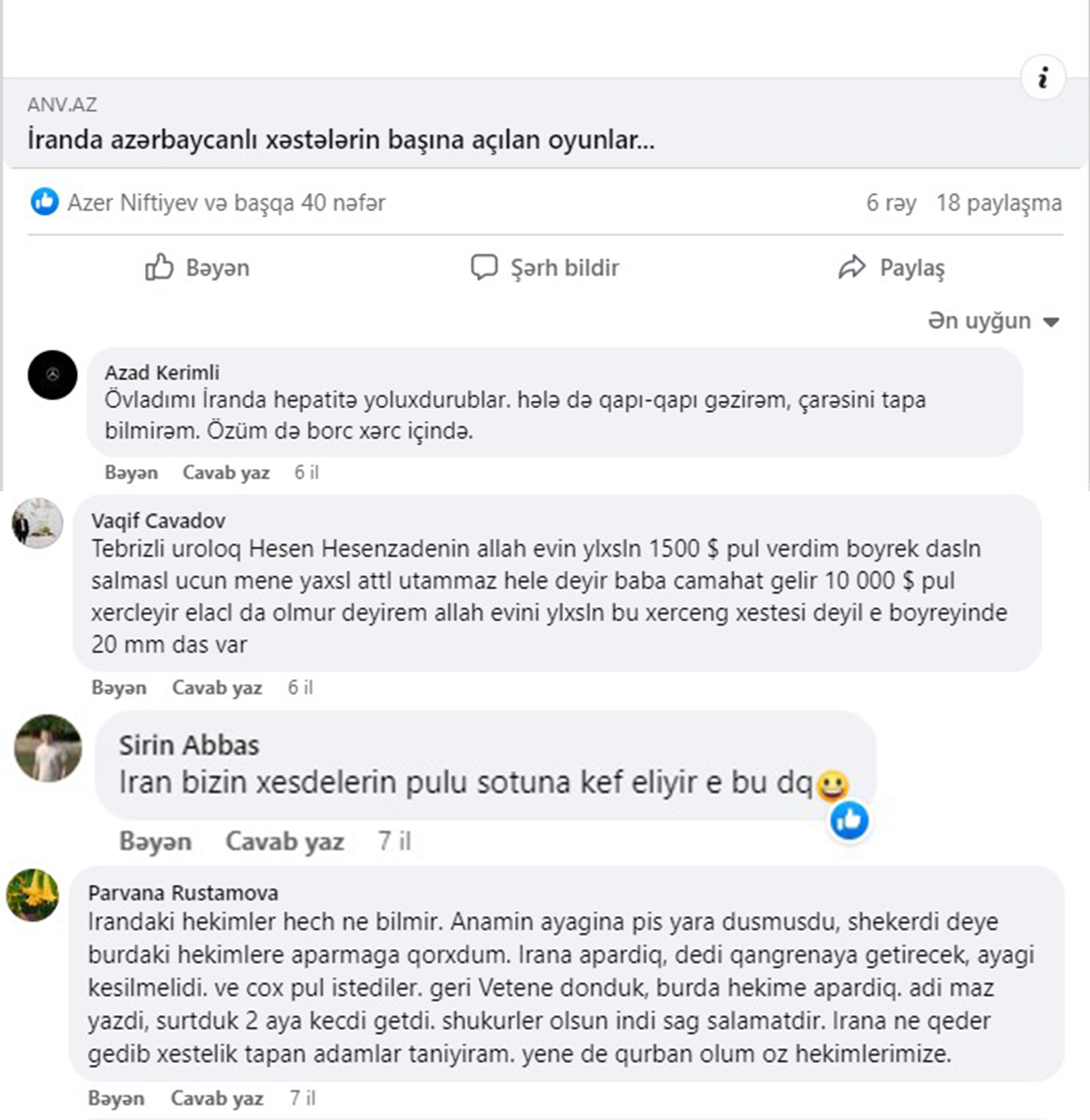Image resolution: width=1090 pixels, height=1120 pixels.
Task: Open Sirin Abbas's profile photo
Action: tap(48, 747)
